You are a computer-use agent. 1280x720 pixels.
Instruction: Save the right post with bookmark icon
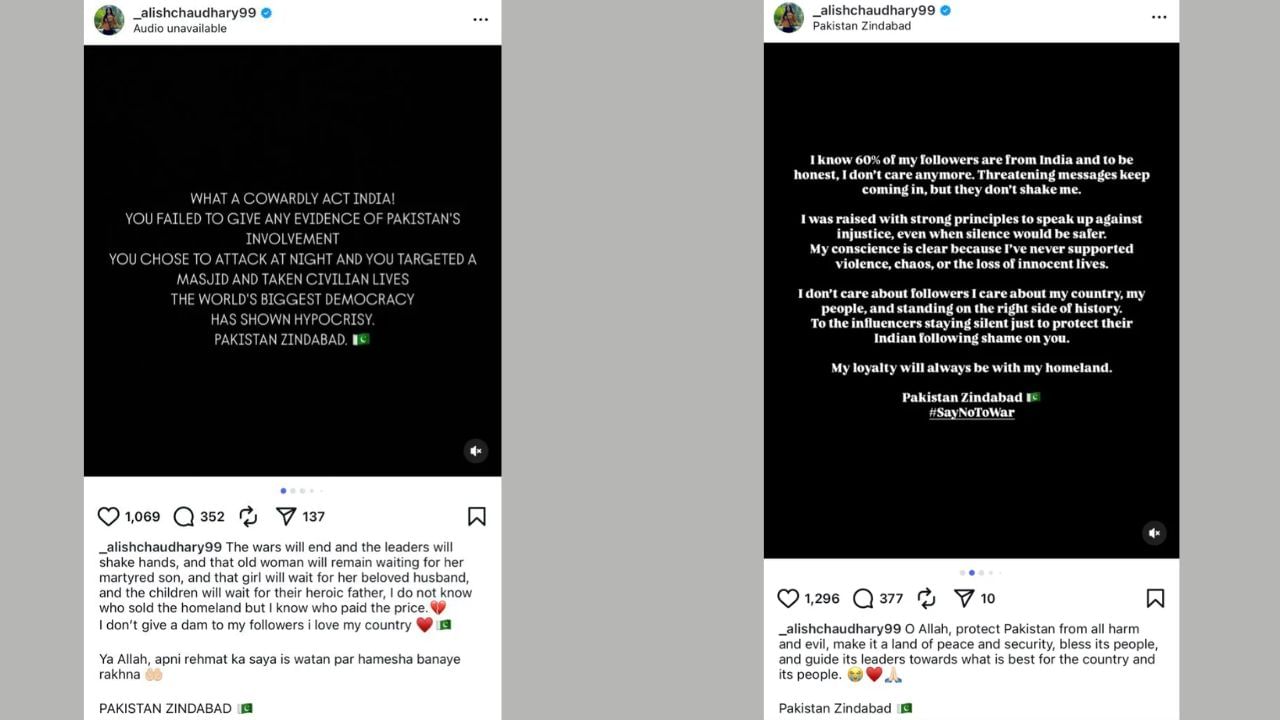click(x=1155, y=598)
